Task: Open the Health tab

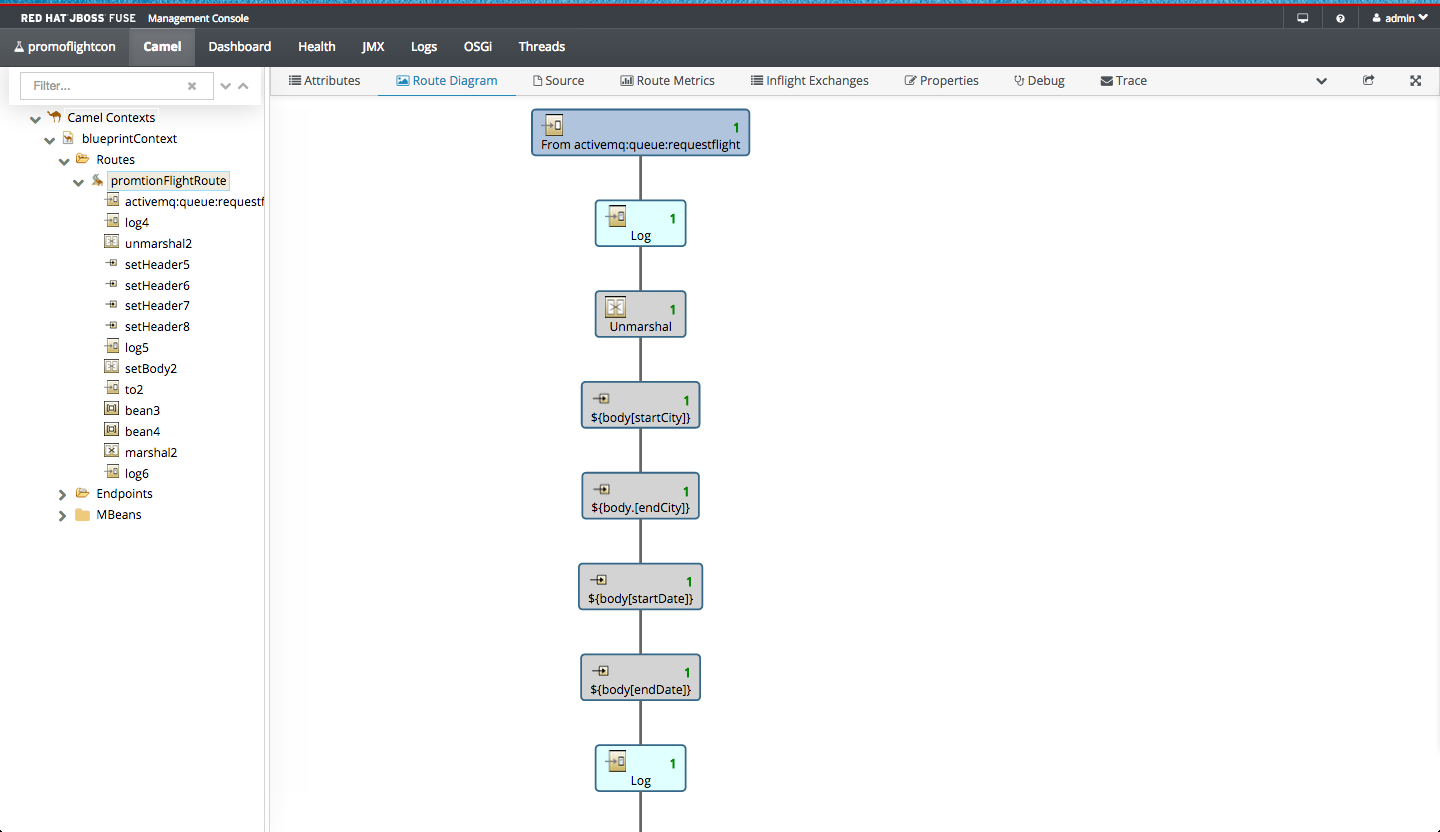Action: [317, 47]
